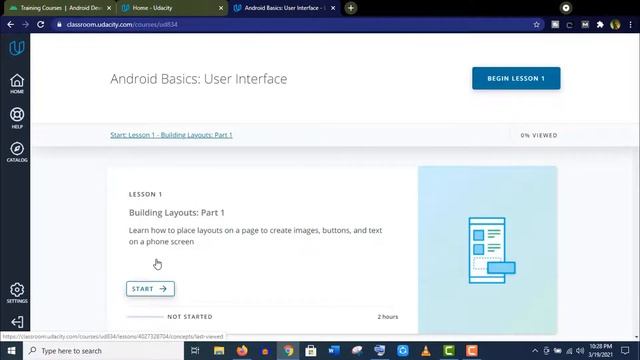Click the 0% Viewed label
The height and width of the screenshot is (360, 640).
pos(539,135)
